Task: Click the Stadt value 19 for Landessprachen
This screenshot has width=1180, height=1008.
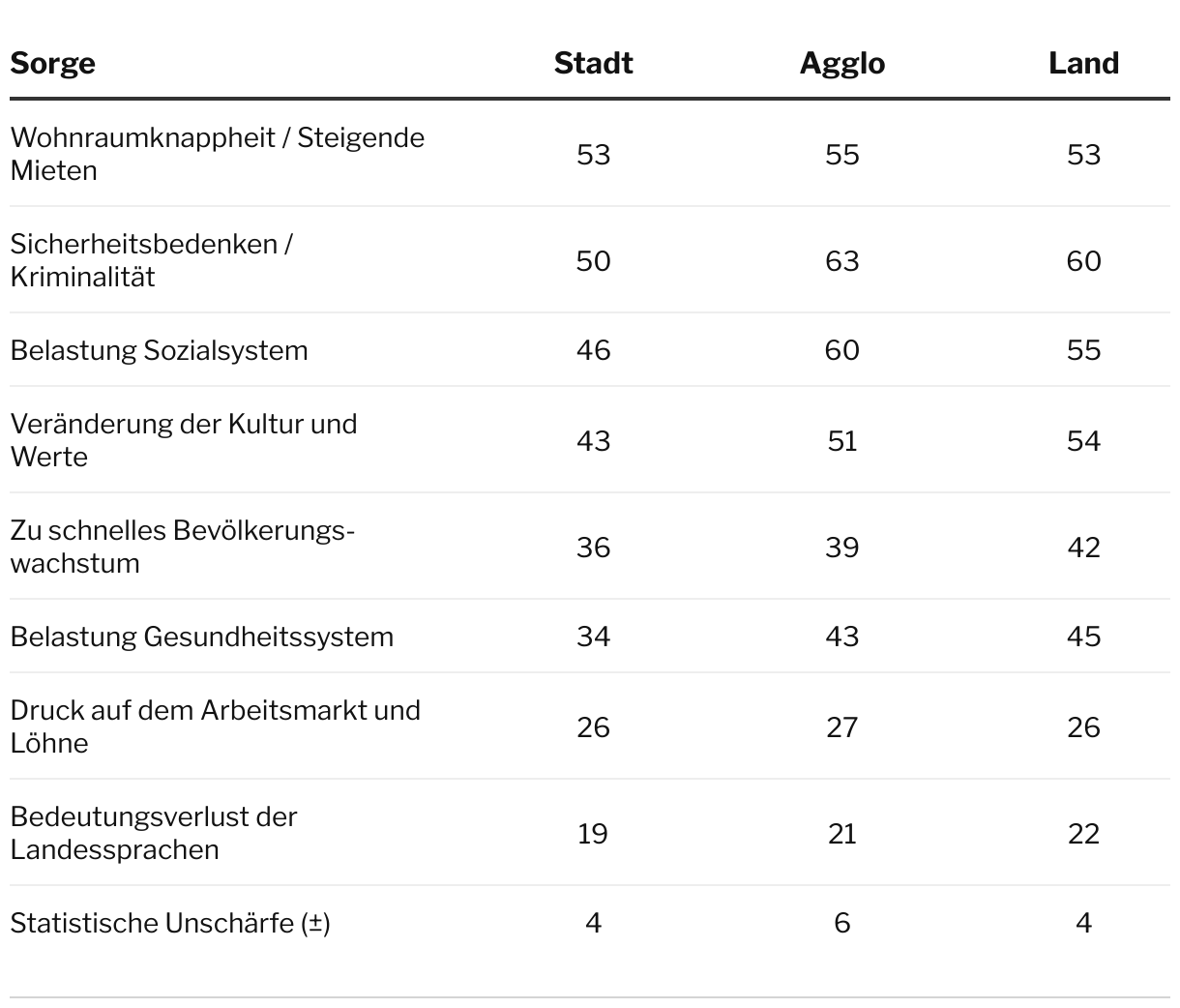Action: click(x=593, y=834)
